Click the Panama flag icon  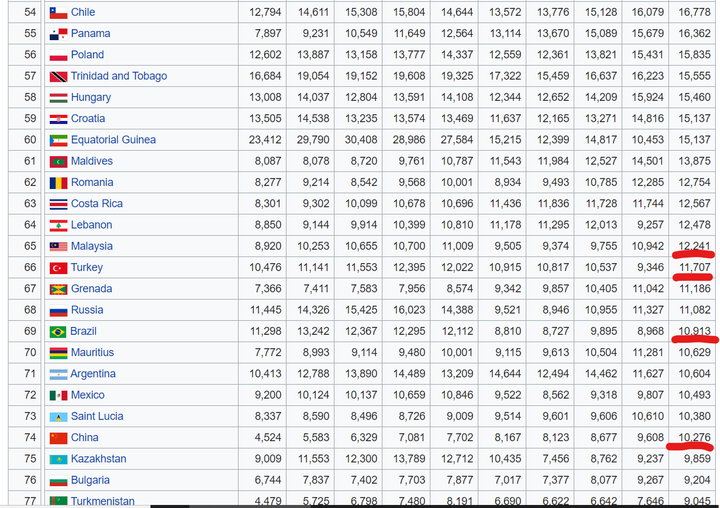pos(58,34)
